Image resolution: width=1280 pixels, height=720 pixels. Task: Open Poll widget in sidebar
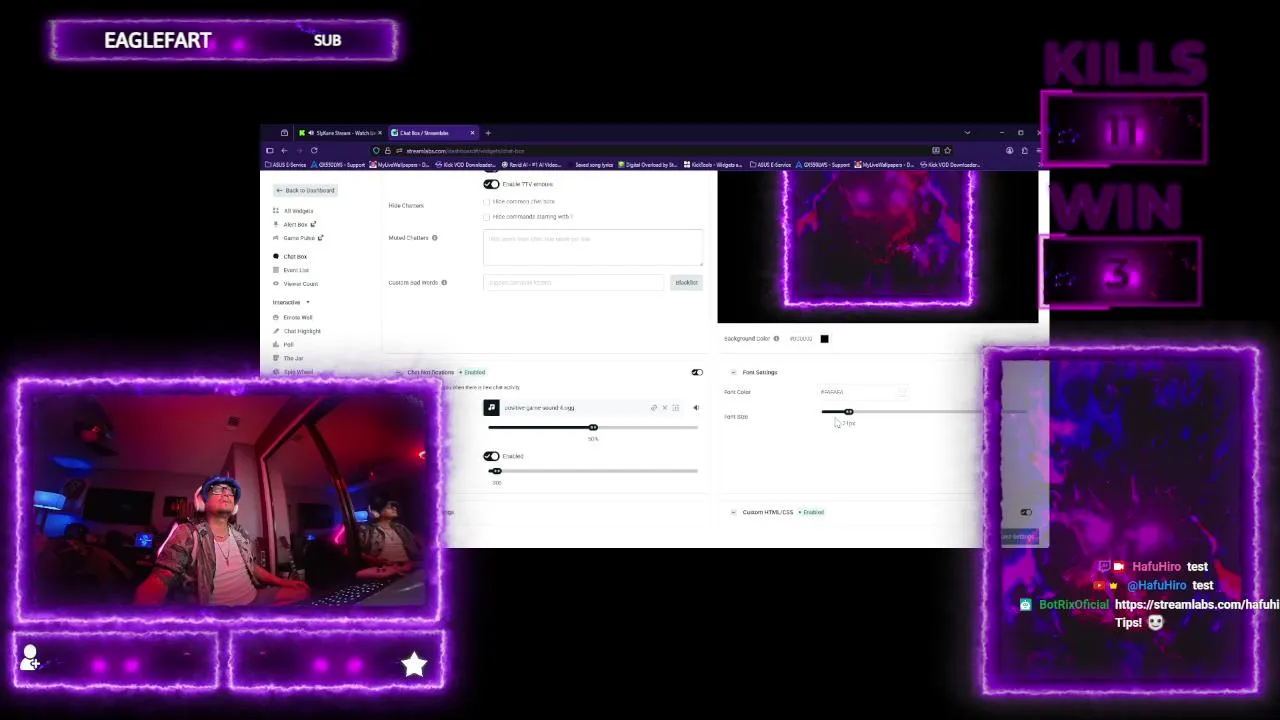pos(288,345)
